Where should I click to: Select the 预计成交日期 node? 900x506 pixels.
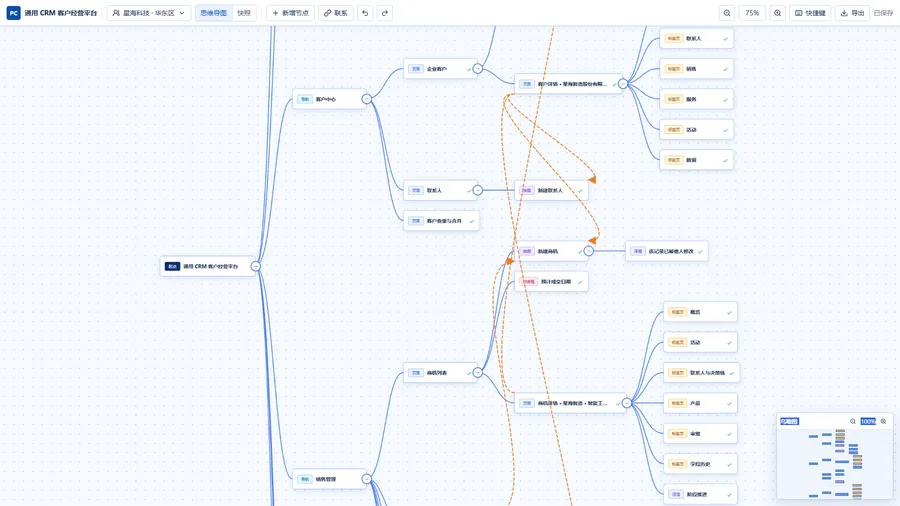551,282
